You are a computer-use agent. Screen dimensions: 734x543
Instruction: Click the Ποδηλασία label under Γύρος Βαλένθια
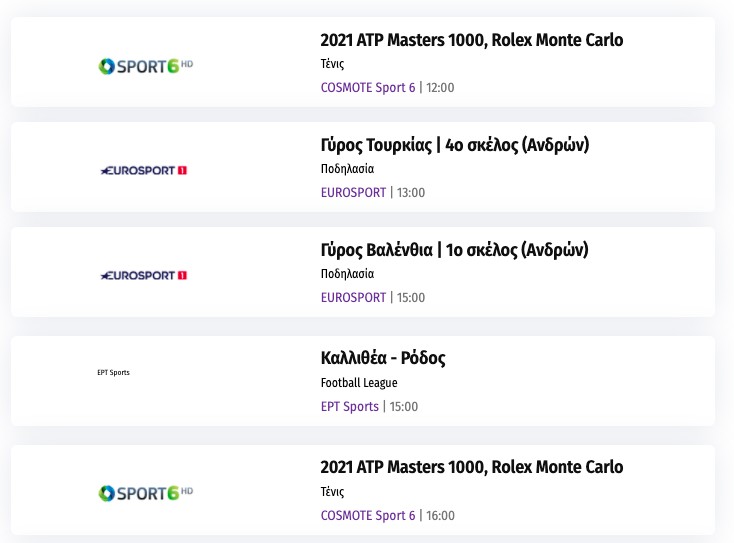tap(347, 274)
